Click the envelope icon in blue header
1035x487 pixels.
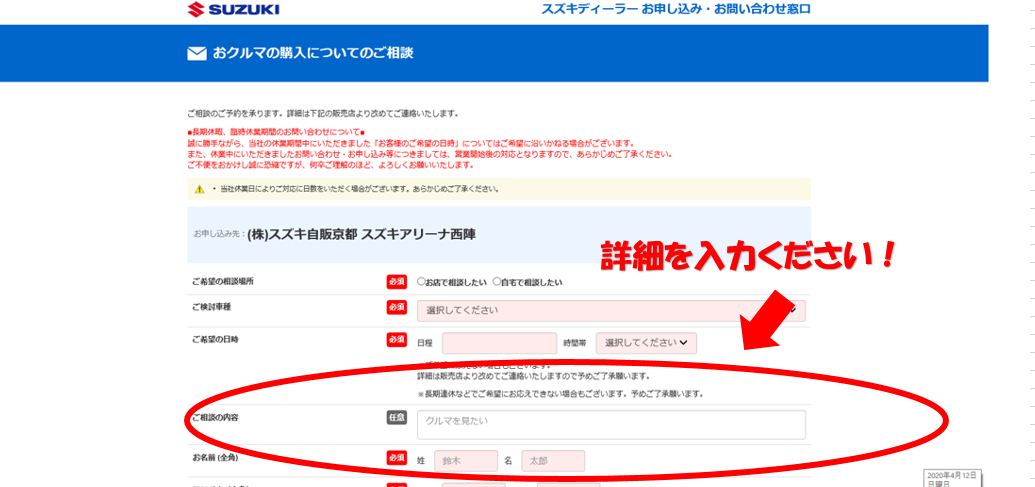(x=197, y=53)
